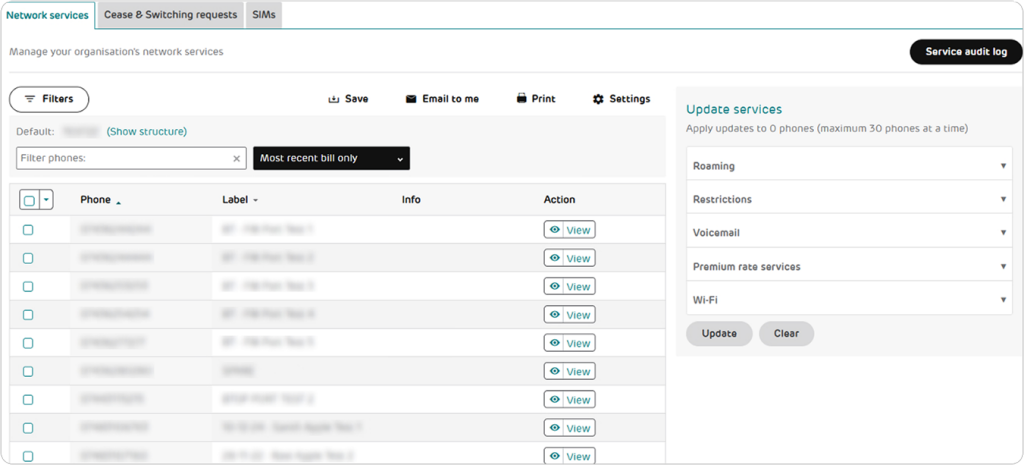
Task: Open Settings via the gear icon
Action: pyautogui.click(x=598, y=99)
